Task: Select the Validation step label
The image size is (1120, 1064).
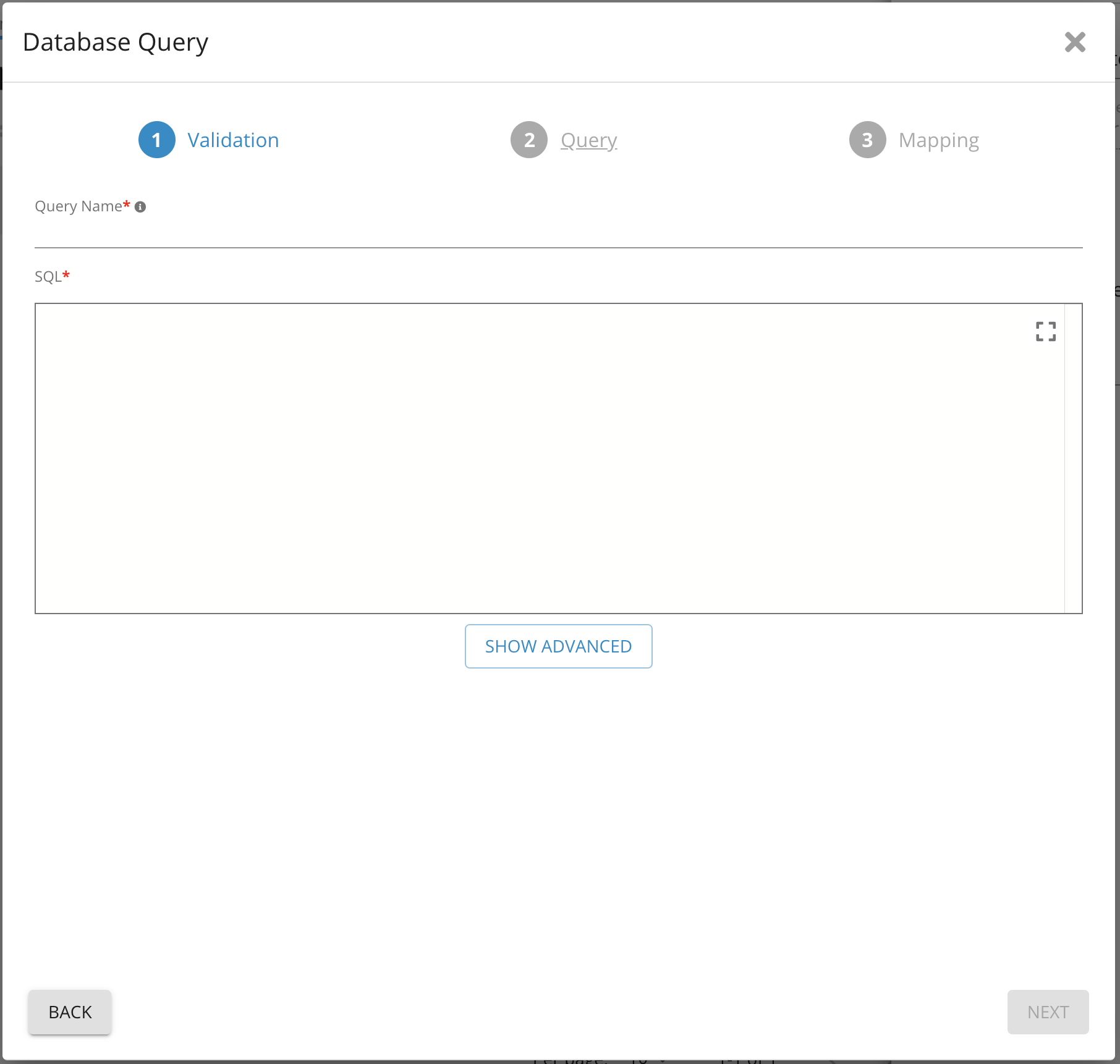Action: click(233, 140)
